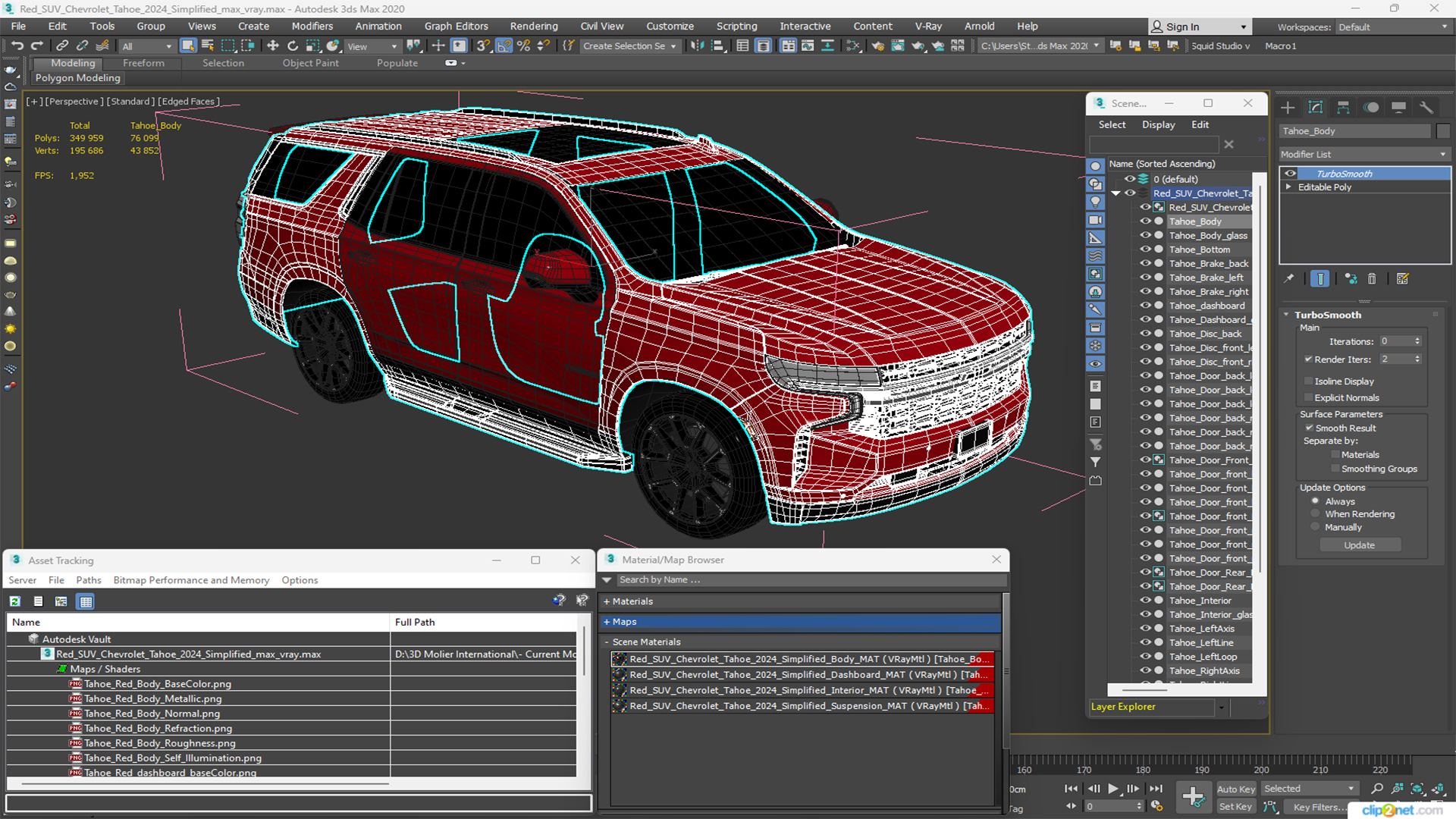The height and width of the screenshot is (819, 1456).
Task: Select the When Rendering update option
Action: pos(1316,514)
